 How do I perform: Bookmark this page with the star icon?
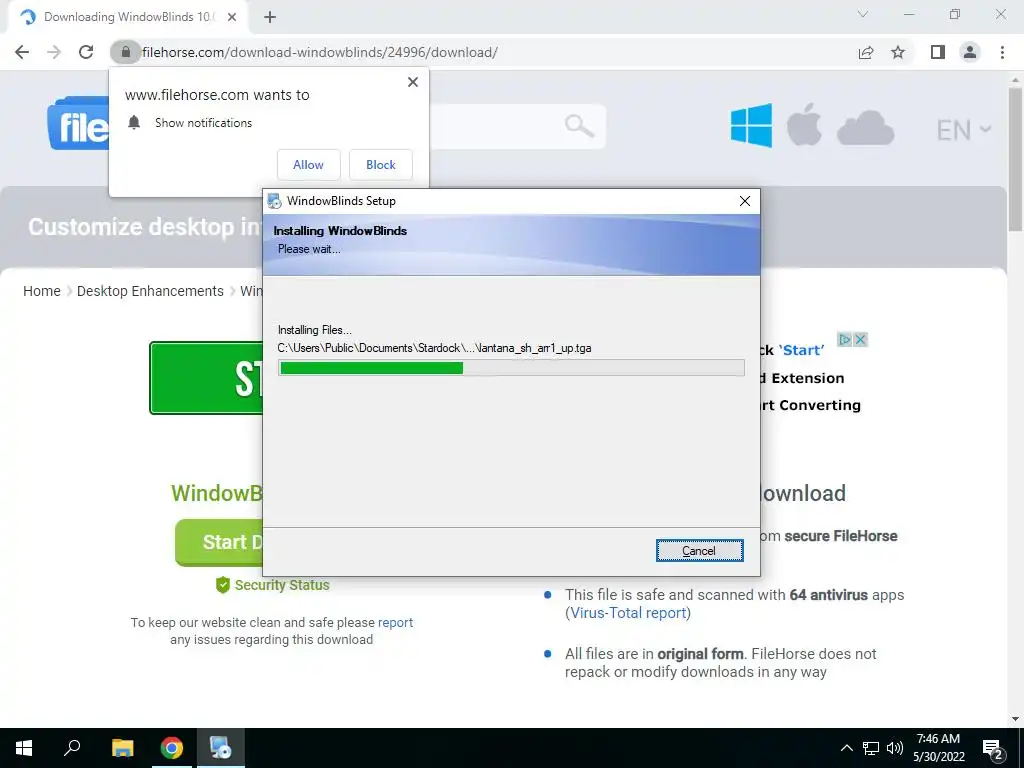click(898, 52)
